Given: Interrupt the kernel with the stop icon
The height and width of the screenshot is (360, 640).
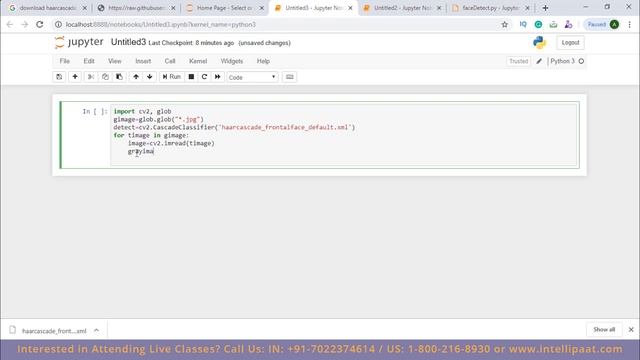Looking at the screenshot, I should click(191, 77).
